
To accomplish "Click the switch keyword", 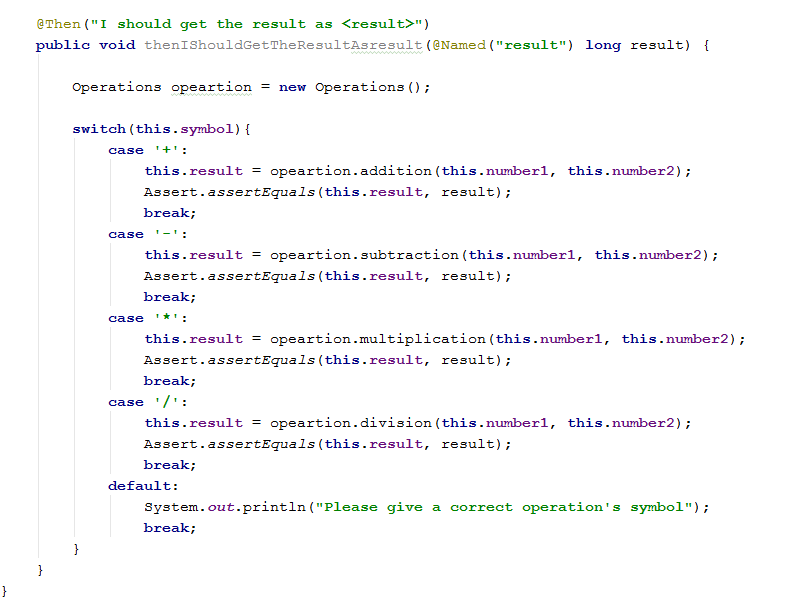I will click(x=99, y=129).
